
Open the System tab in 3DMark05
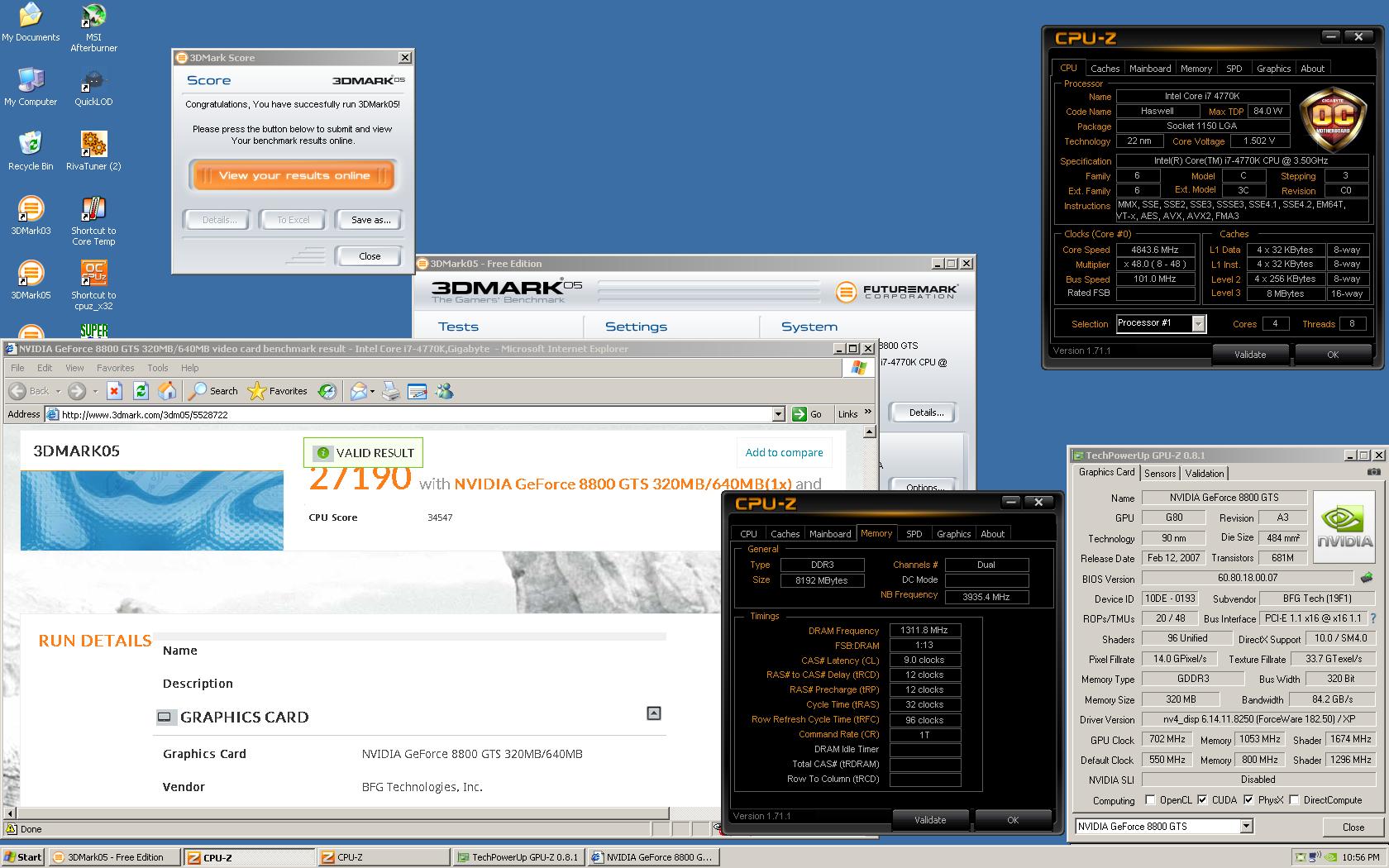[809, 327]
